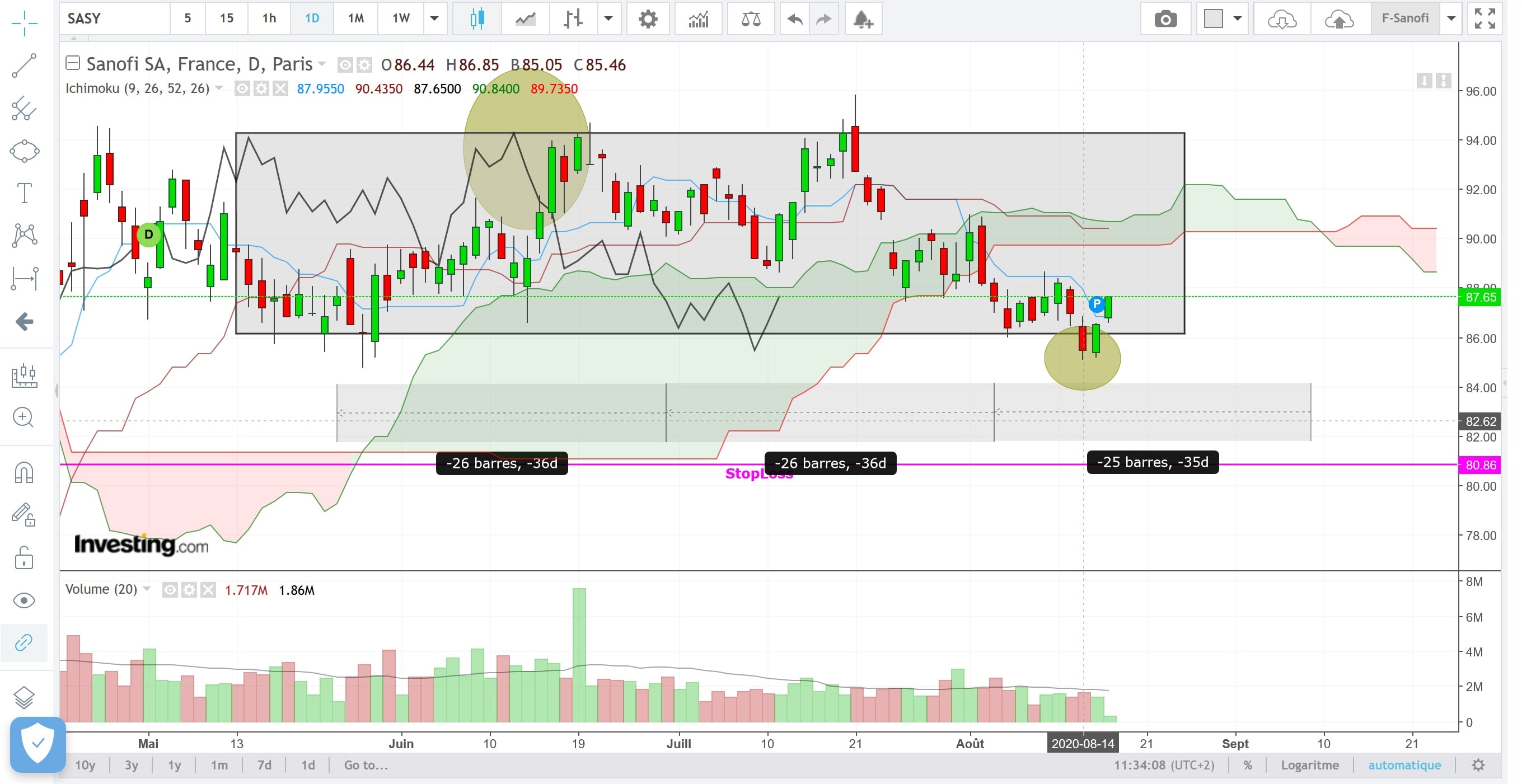The height and width of the screenshot is (784, 1522).
Task: Click the F-Sanofi layout name button
Action: click(x=1406, y=18)
